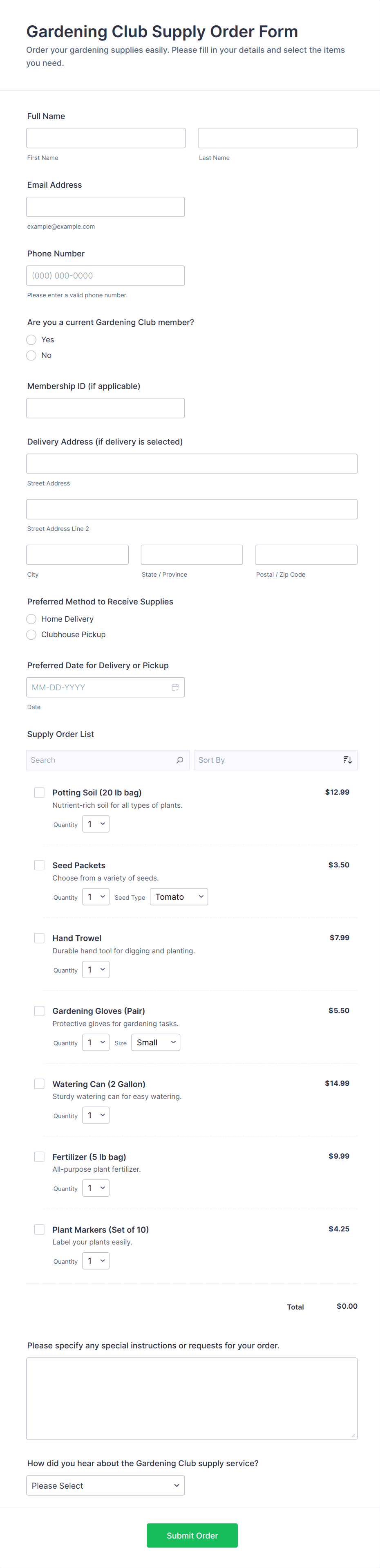Click the search magnifier icon

click(179, 759)
